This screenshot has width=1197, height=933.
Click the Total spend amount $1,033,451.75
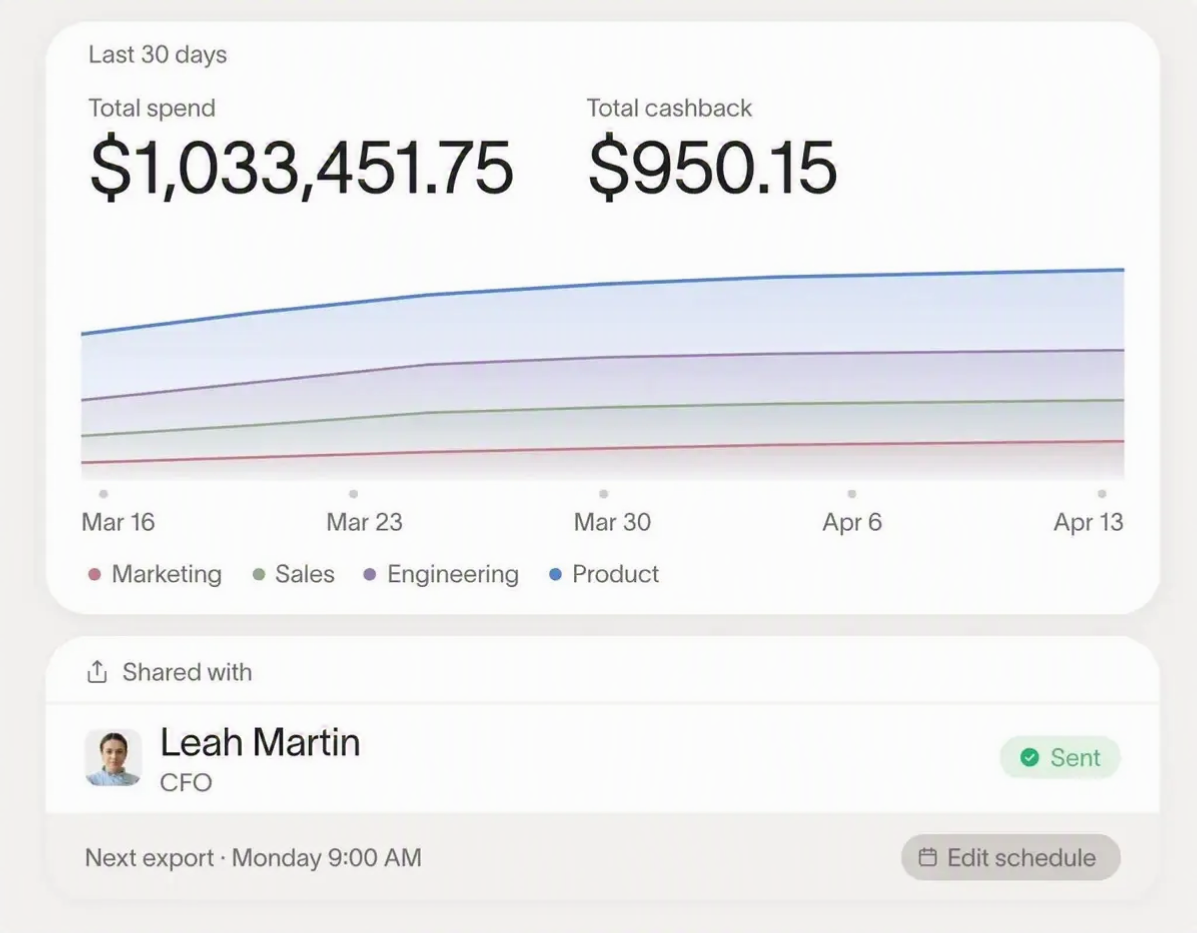(302, 167)
